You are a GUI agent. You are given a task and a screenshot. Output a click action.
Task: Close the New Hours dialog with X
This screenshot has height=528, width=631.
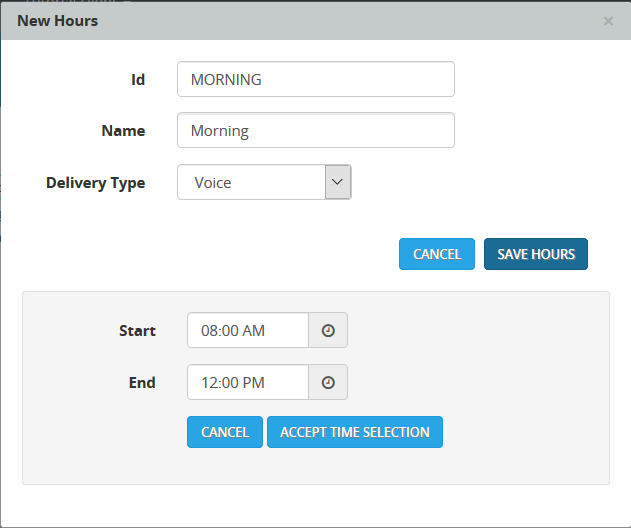click(x=608, y=21)
